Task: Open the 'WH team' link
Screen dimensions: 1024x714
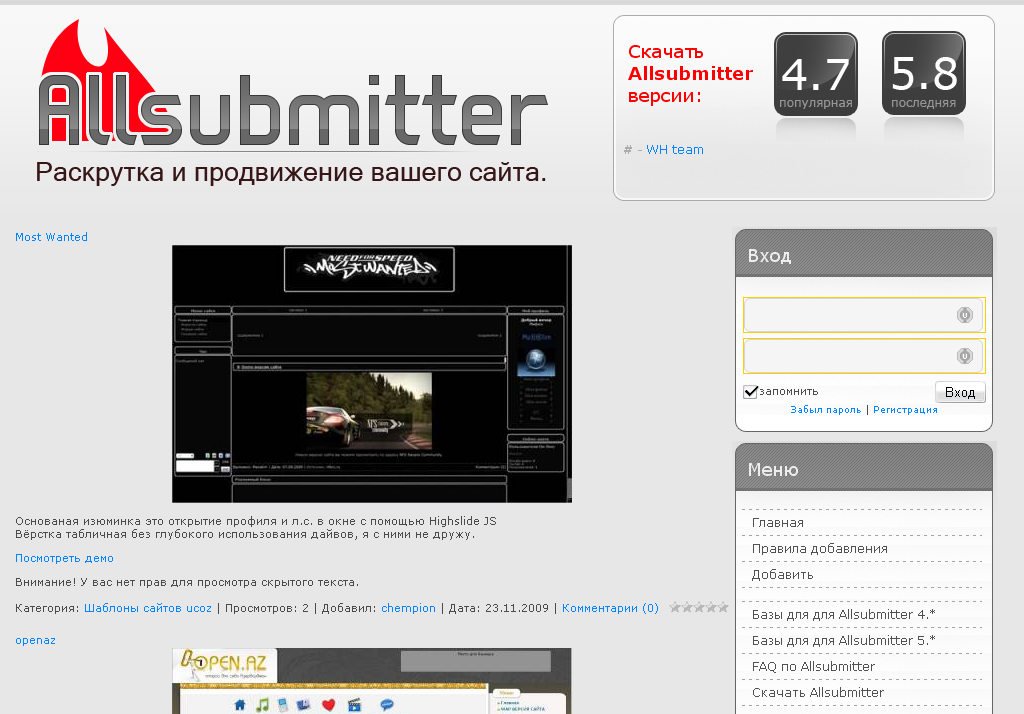Action: click(675, 150)
